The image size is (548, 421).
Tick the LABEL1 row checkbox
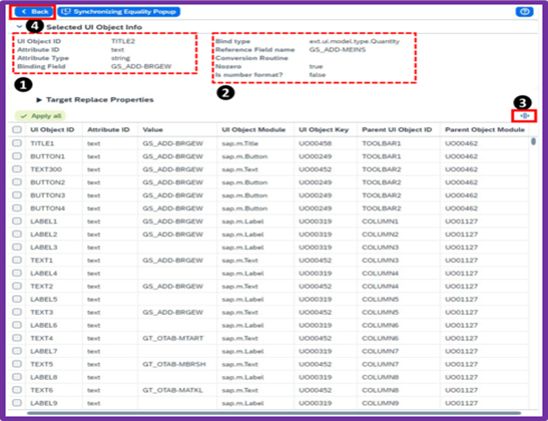click(17, 221)
